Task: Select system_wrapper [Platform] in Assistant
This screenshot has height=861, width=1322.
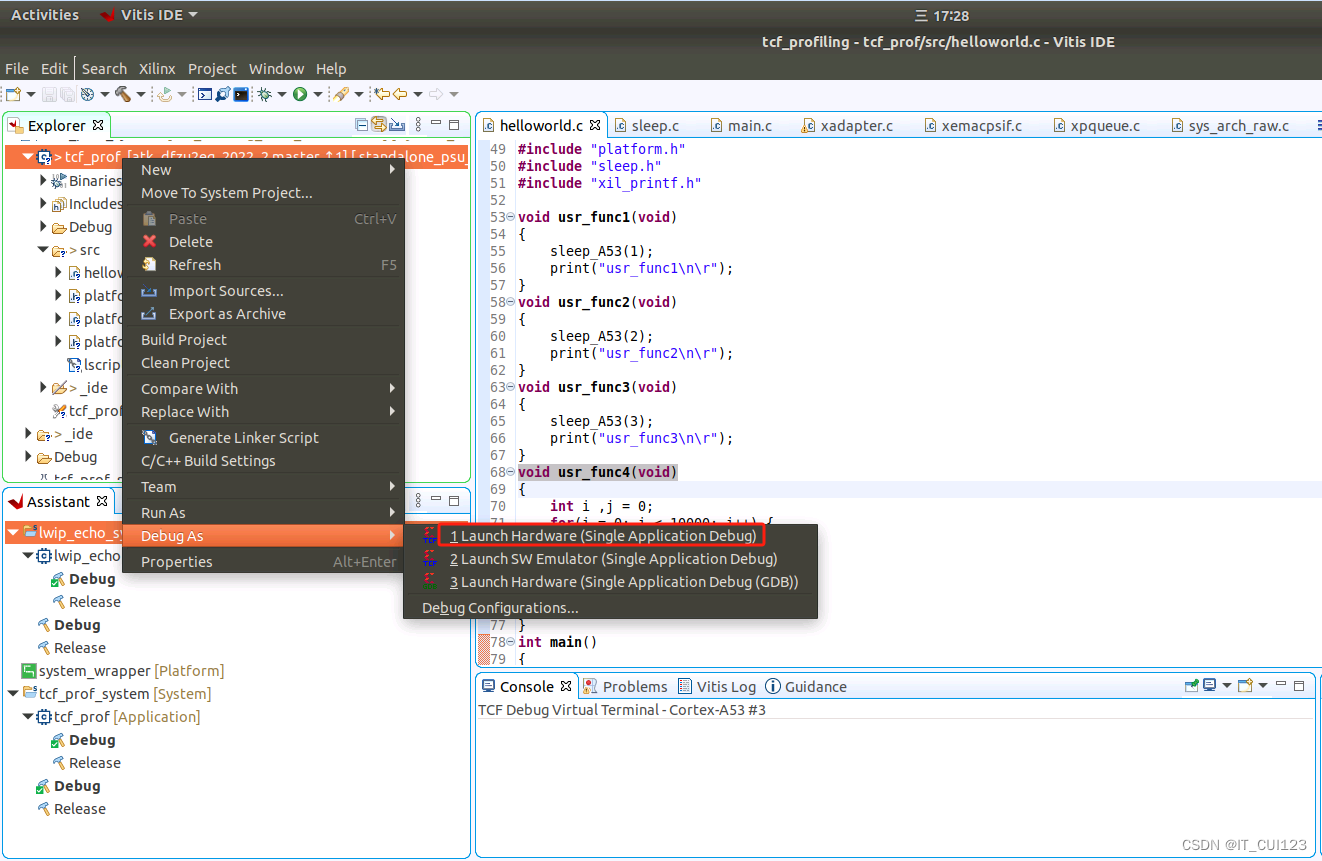Action: (123, 671)
